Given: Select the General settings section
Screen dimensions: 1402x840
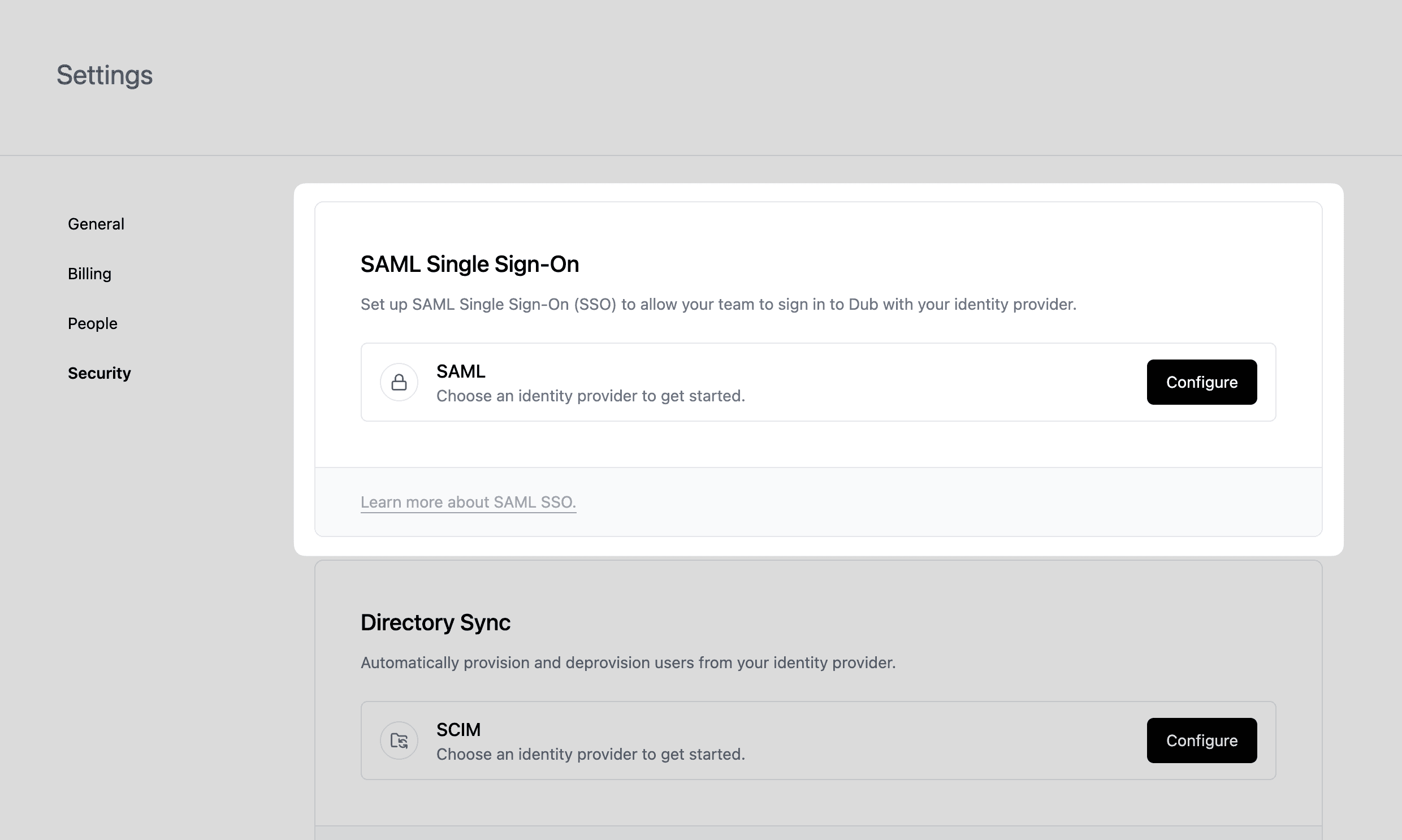Looking at the screenshot, I should 96,223.
